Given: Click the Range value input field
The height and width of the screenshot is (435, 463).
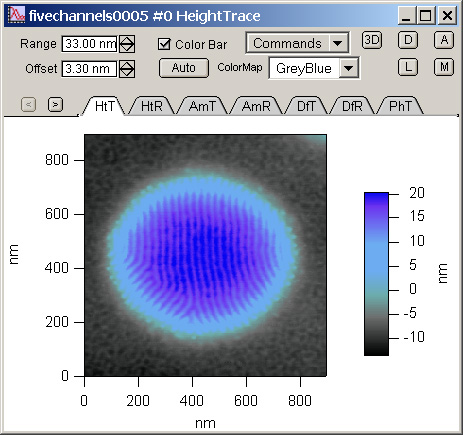Looking at the screenshot, I should point(89,44).
